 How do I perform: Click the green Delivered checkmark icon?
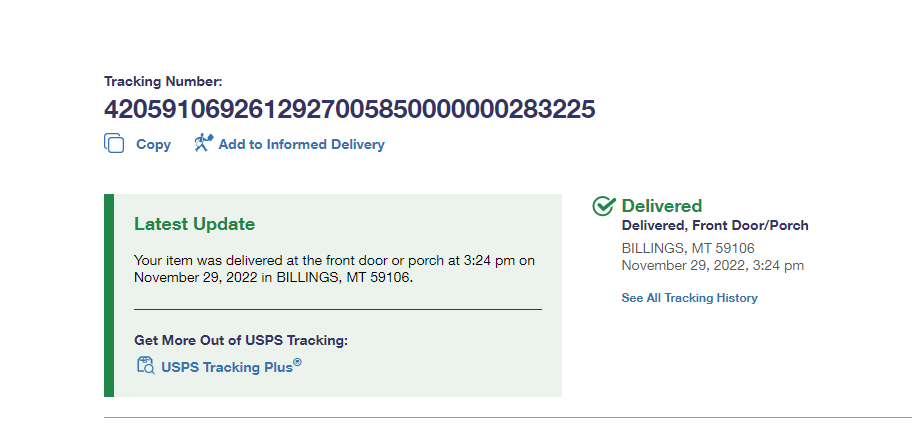pyautogui.click(x=603, y=206)
